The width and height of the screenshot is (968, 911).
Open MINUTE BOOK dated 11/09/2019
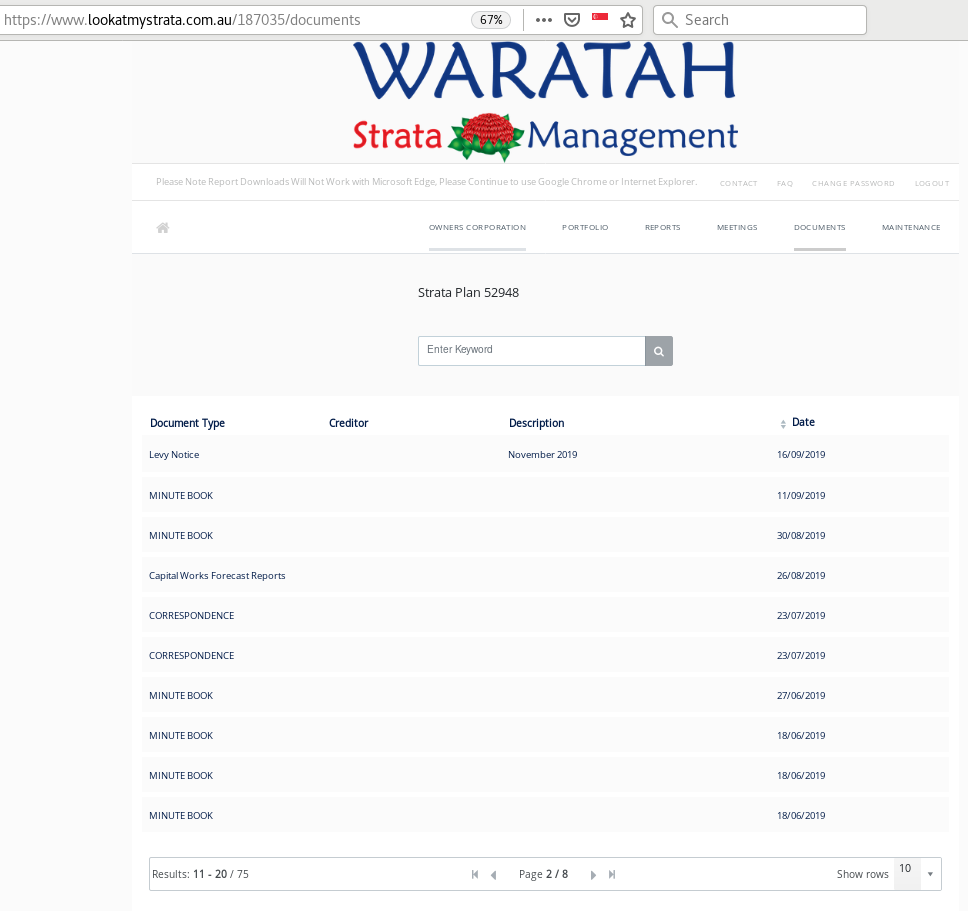tap(545, 495)
